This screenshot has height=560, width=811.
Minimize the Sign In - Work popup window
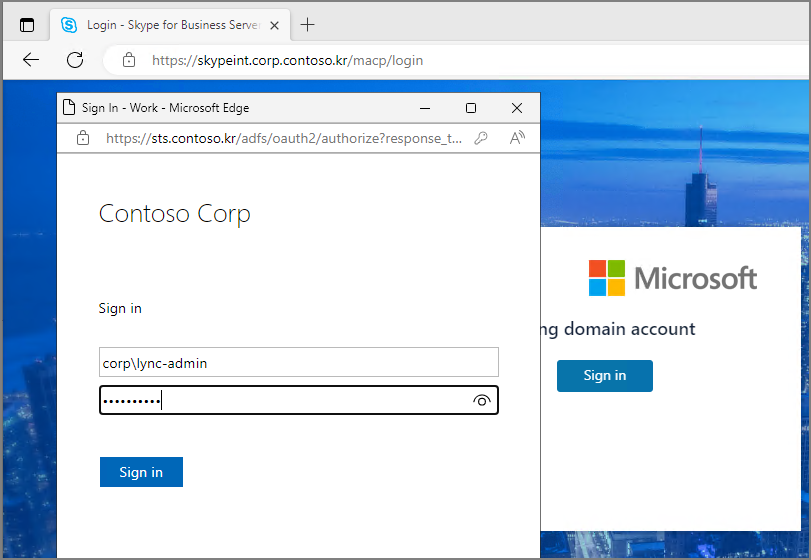pos(425,108)
